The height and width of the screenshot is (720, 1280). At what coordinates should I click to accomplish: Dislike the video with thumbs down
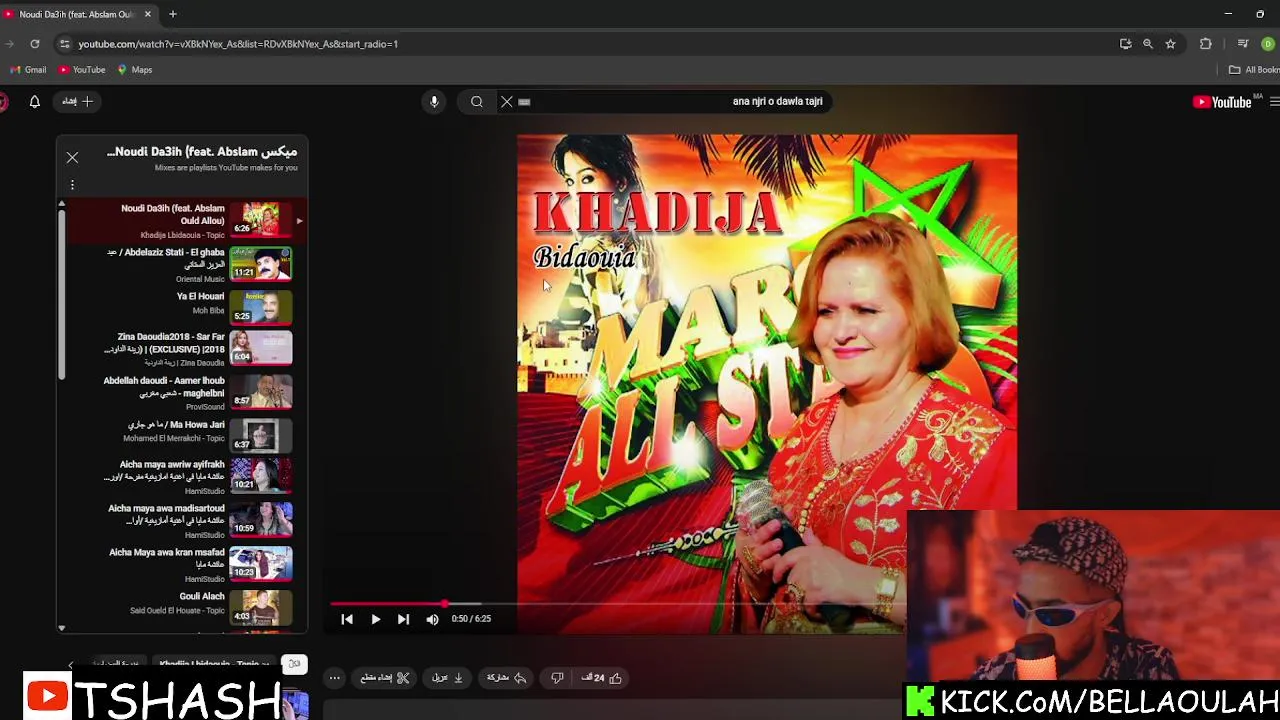coord(557,677)
